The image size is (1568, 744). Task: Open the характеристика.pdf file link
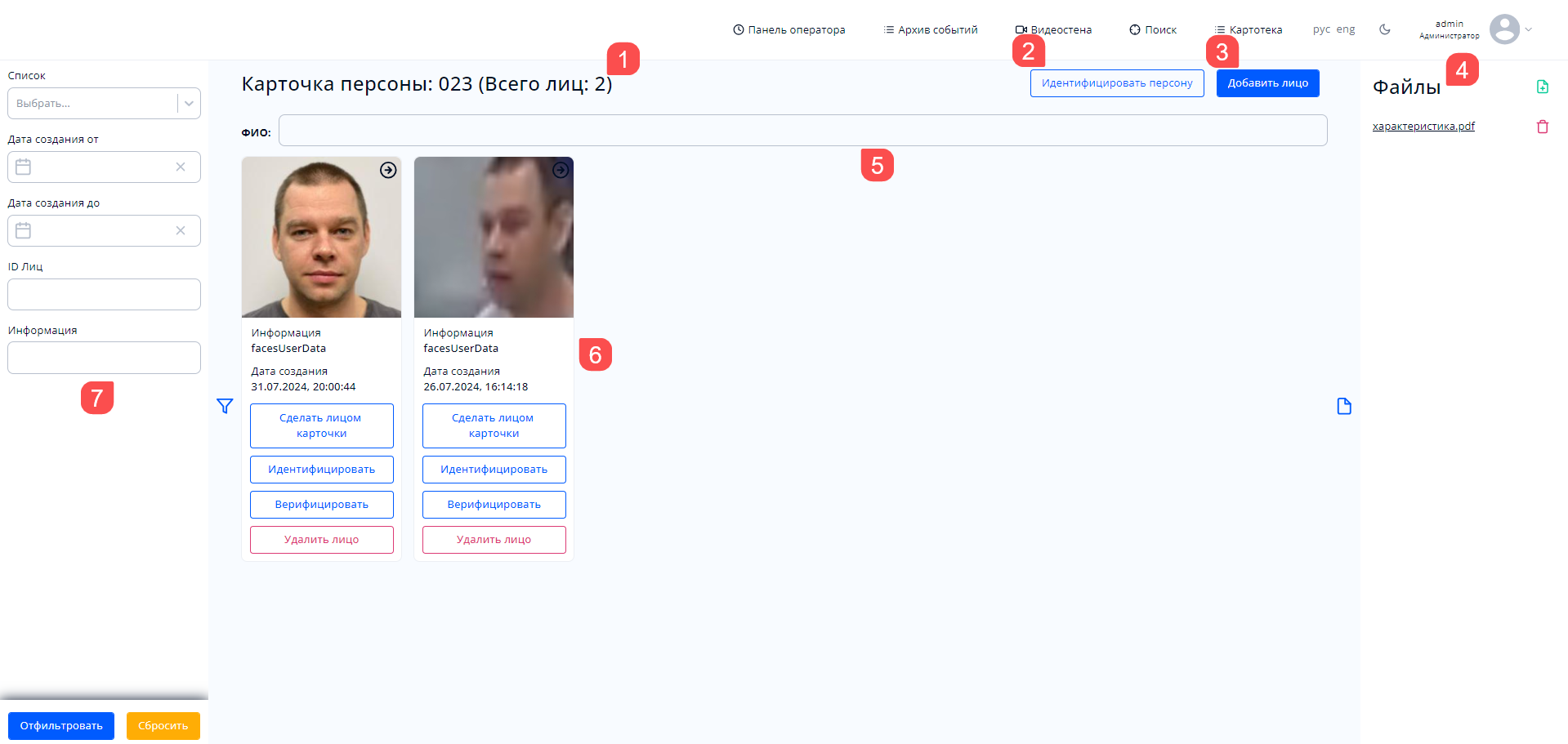click(x=1423, y=127)
